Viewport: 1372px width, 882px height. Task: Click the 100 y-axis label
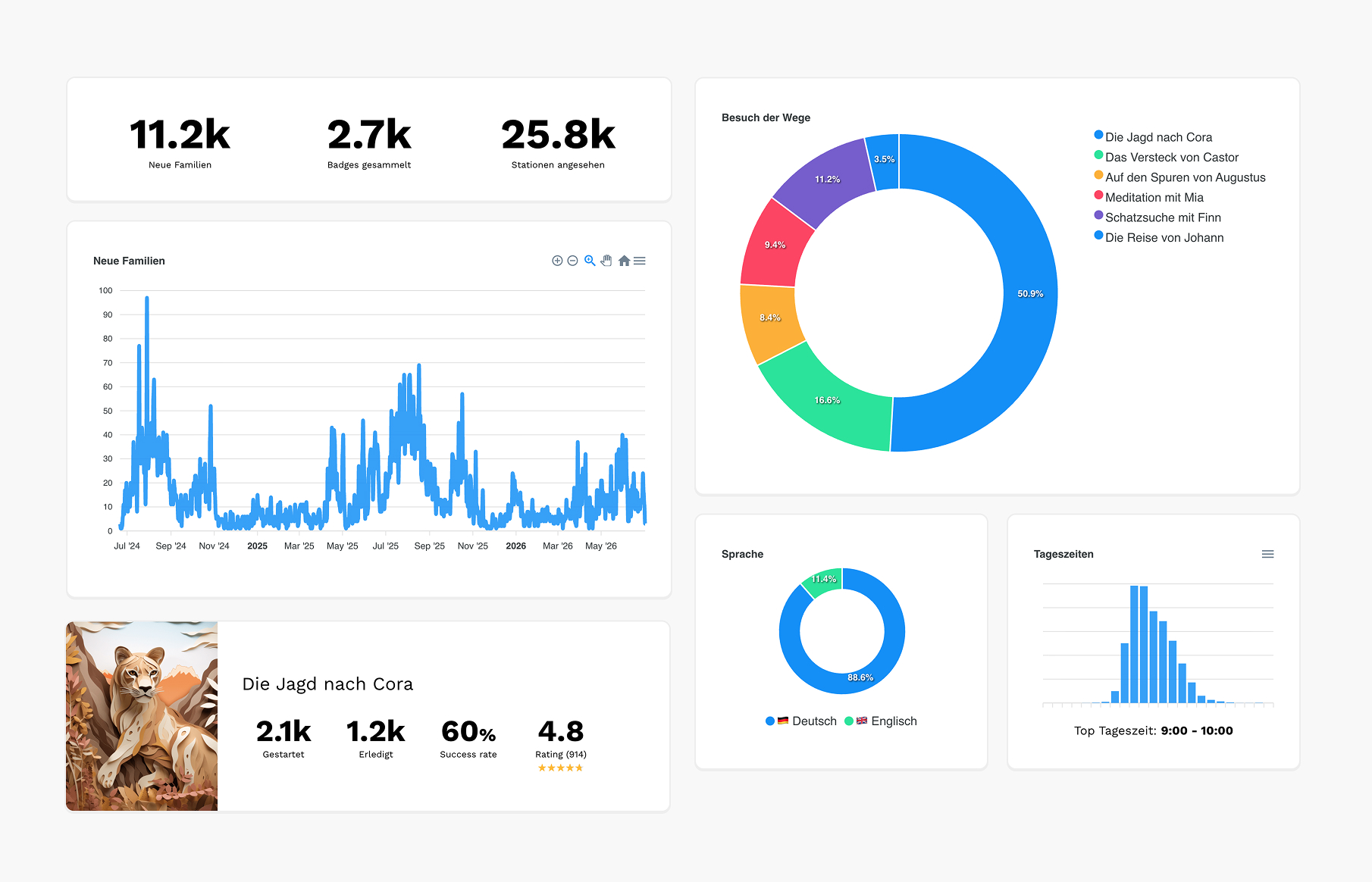[105, 290]
